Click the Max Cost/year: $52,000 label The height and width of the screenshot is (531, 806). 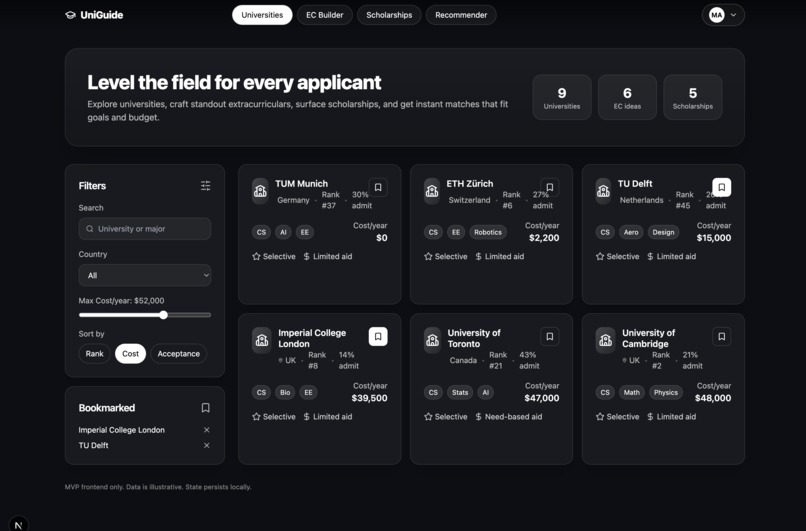pos(121,301)
